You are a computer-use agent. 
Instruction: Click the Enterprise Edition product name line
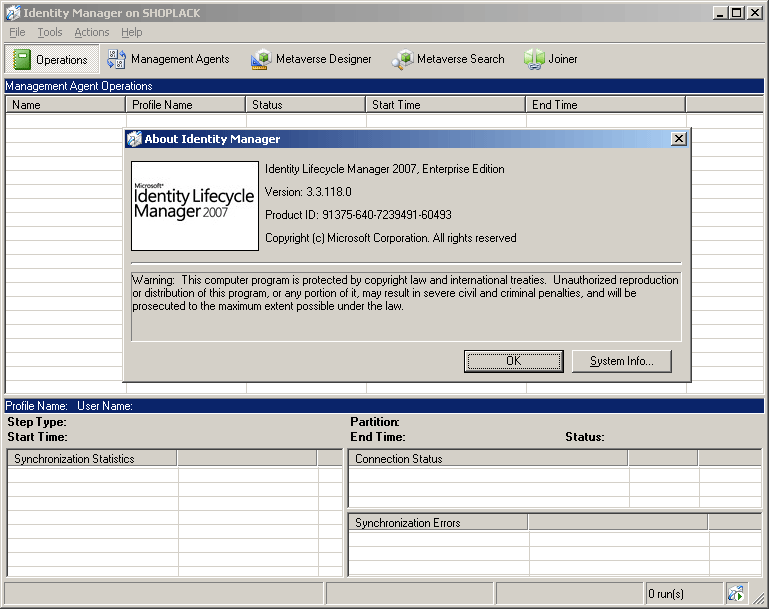(x=384, y=169)
